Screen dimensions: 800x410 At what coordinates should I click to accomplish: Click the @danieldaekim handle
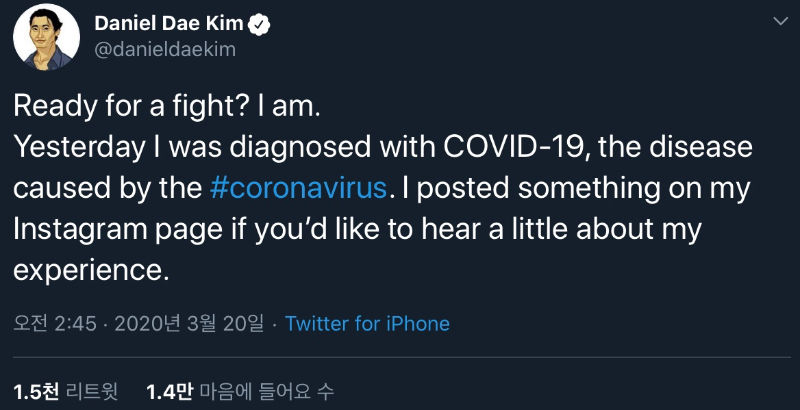coord(164,49)
